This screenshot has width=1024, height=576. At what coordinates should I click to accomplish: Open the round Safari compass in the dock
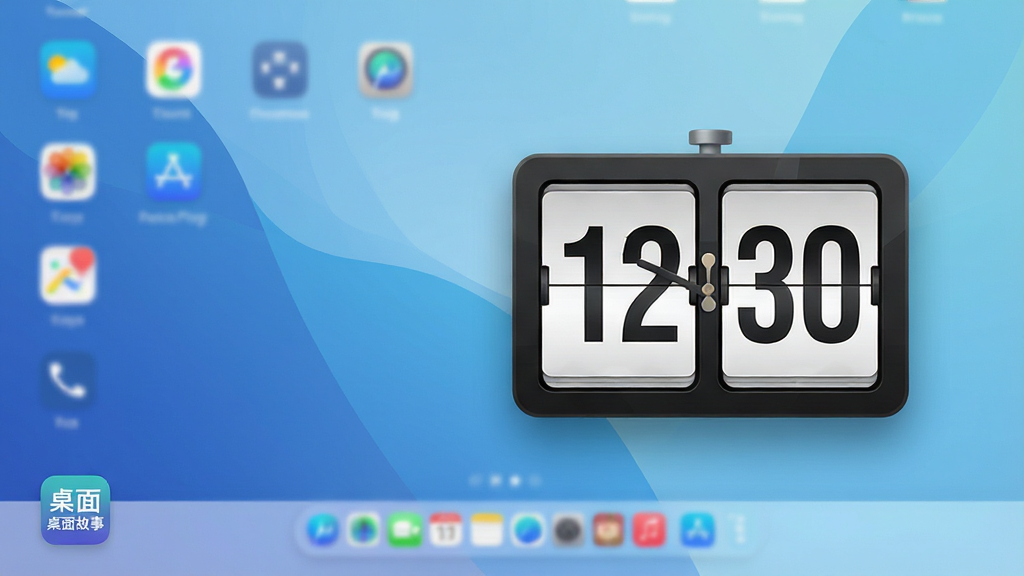[x=528, y=530]
